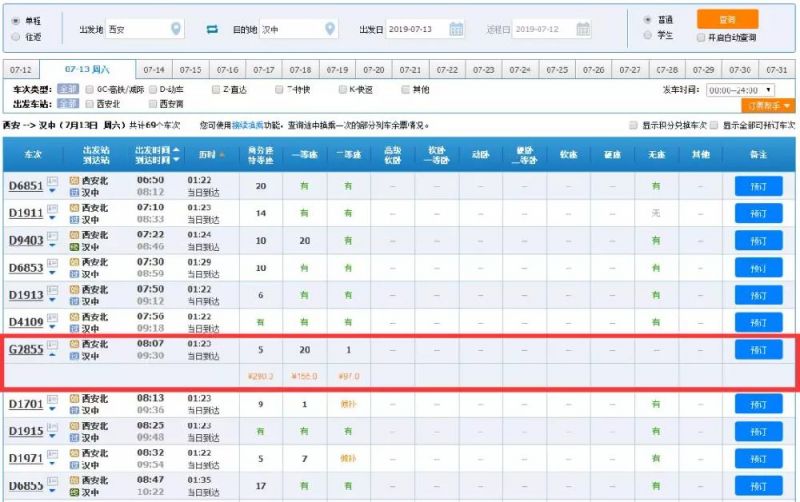This screenshot has width=800, height=502.
Task: Select the 学生 student radio button
Action: [647, 35]
